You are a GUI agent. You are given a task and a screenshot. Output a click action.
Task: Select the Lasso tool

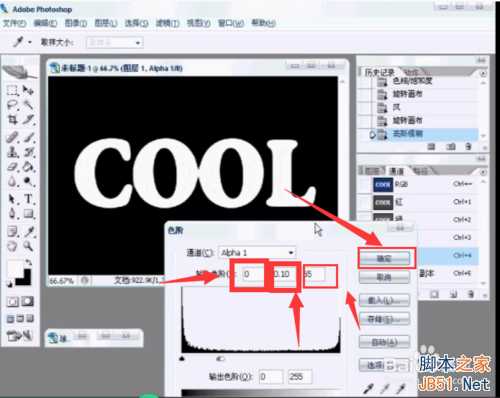pos(13,105)
